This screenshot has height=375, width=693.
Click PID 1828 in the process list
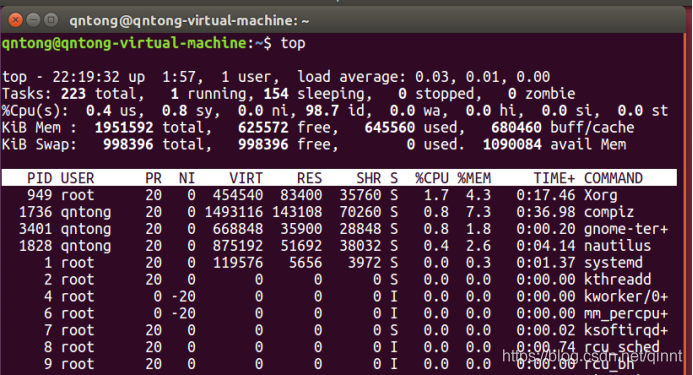coord(35,246)
